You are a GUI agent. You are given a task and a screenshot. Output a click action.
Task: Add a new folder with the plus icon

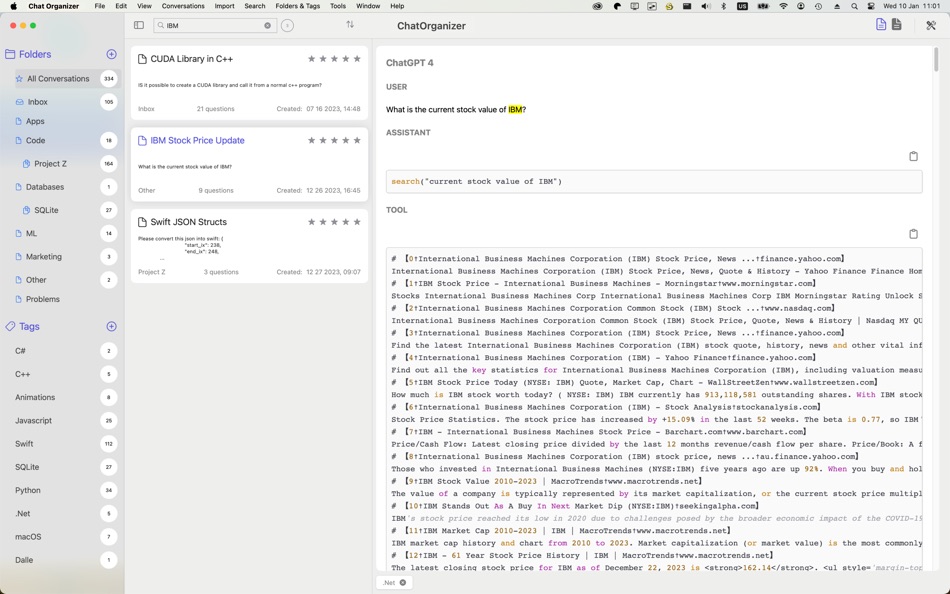[111, 54]
